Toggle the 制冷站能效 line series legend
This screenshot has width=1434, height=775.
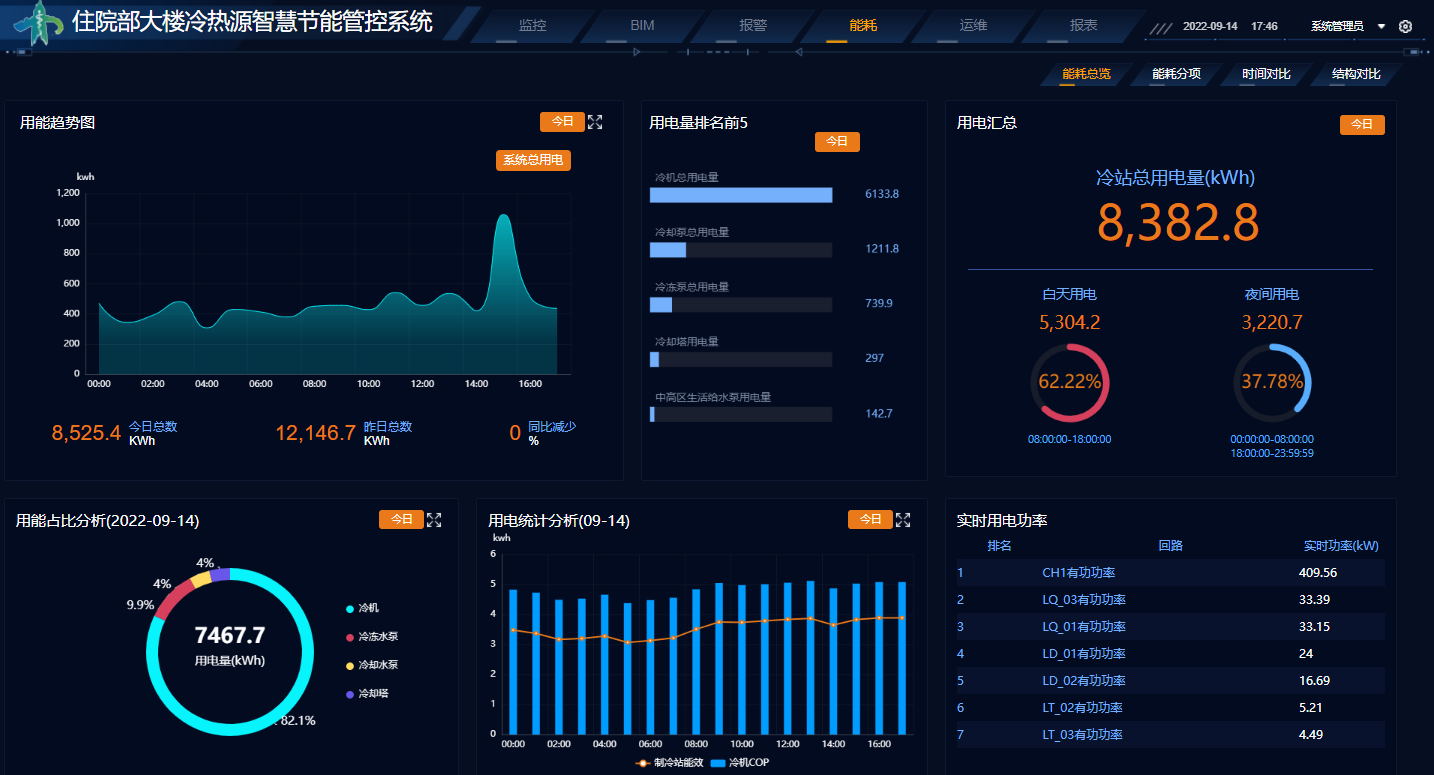[x=665, y=763]
